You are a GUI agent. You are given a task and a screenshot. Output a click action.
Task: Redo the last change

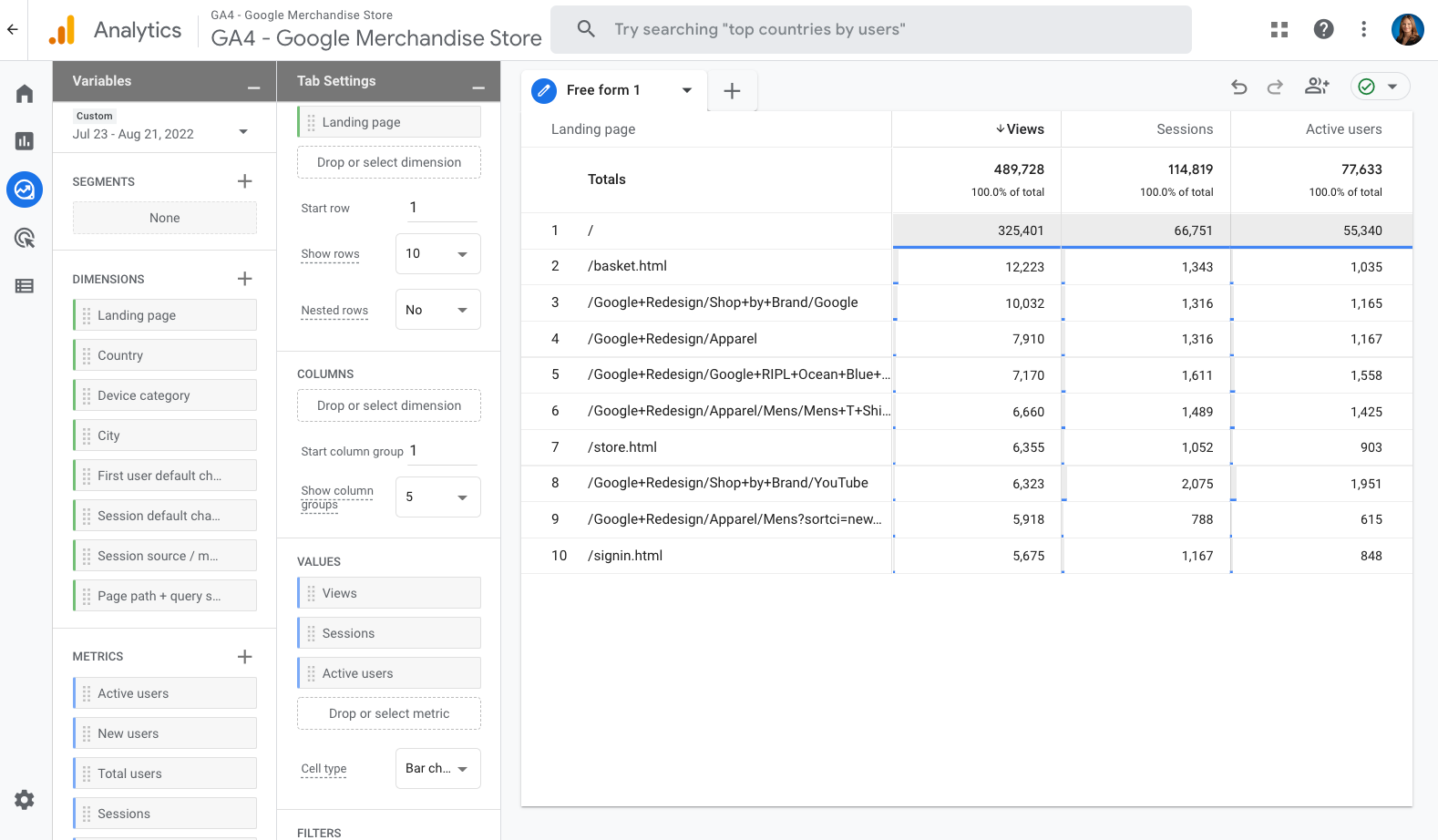1275,87
